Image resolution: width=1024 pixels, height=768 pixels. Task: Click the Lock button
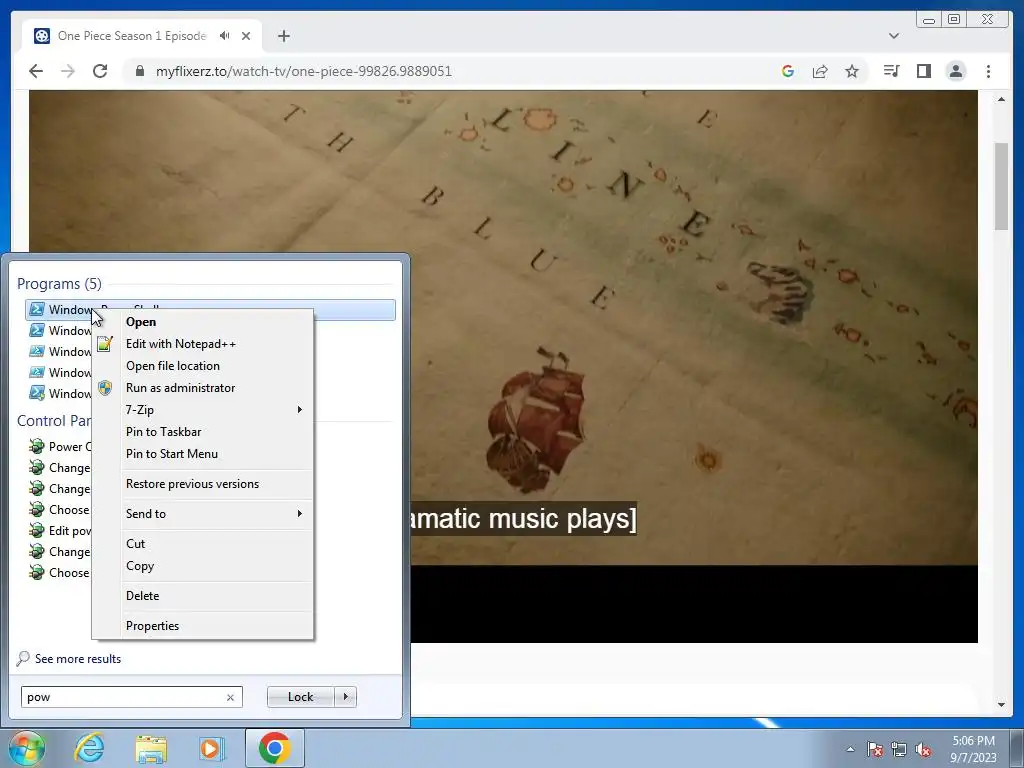point(300,697)
